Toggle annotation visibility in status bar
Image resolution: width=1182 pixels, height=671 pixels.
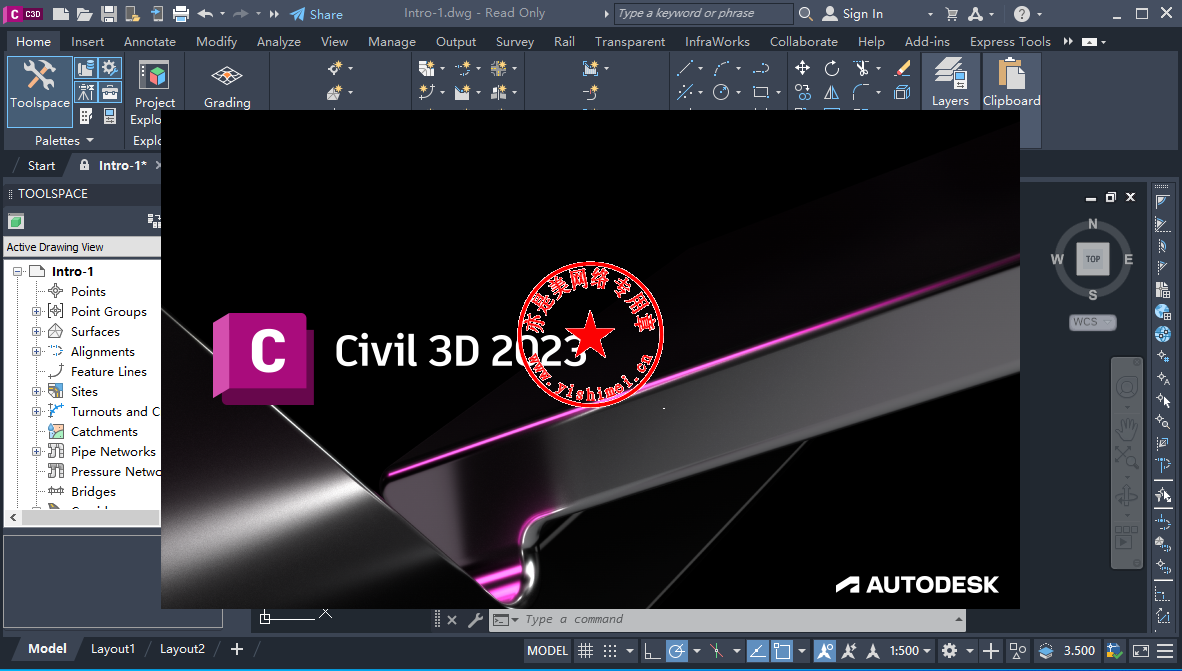[824, 650]
